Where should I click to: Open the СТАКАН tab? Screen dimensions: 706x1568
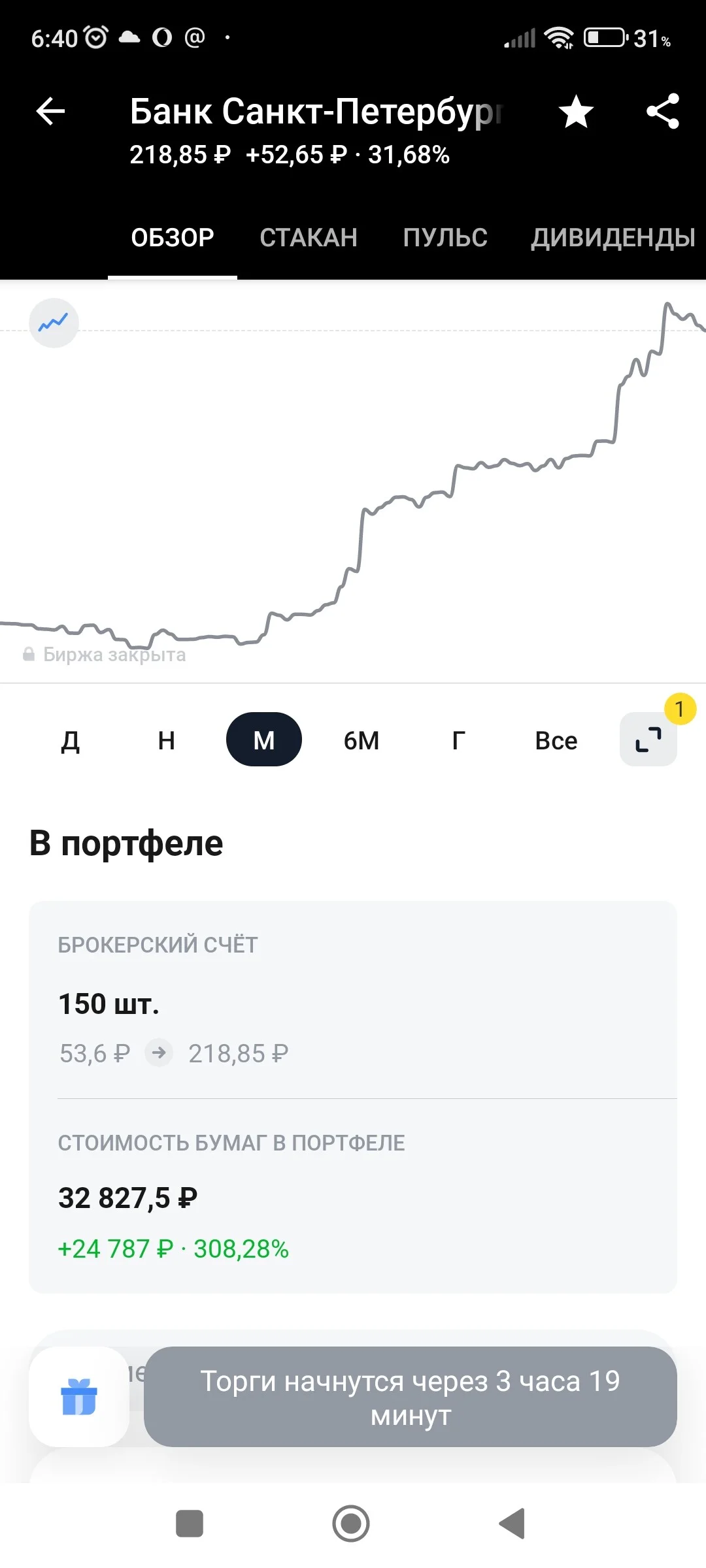tap(309, 237)
